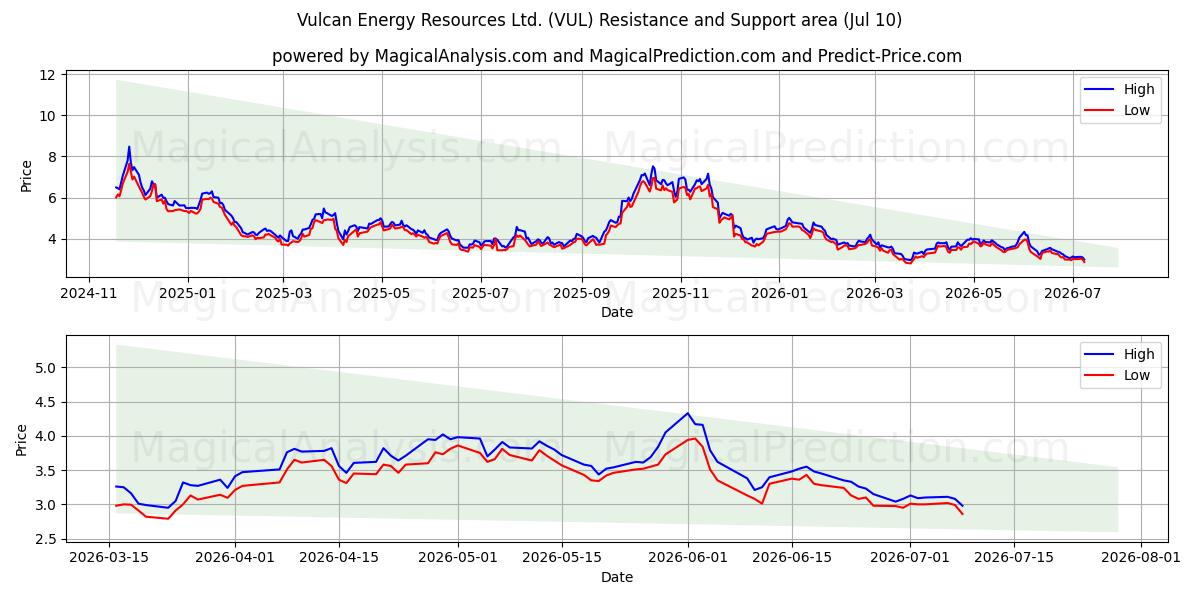The image size is (1200, 600).
Task: Click the '2026-08-01' label on the bottom x-axis
Action: 1139,559
